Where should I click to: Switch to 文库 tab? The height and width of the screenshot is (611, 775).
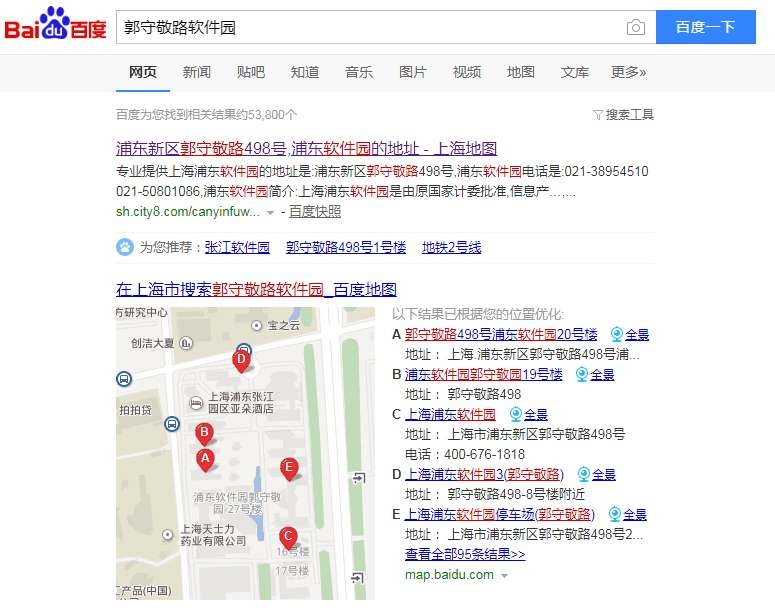(575, 72)
